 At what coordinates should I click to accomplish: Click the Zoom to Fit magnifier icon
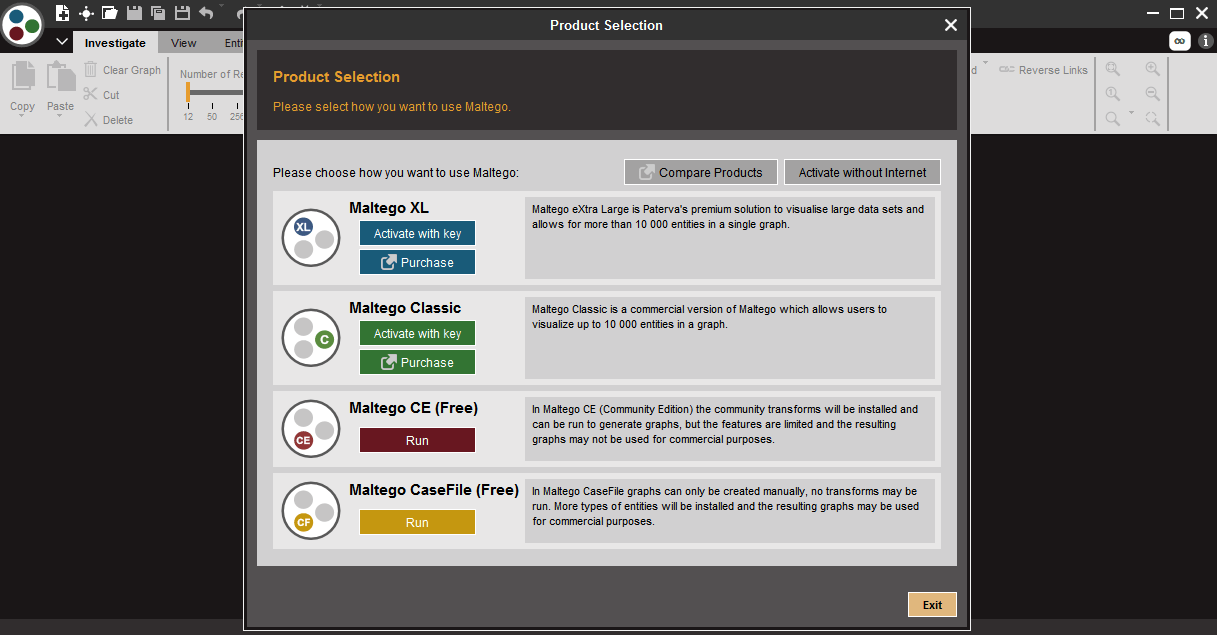click(x=1113, y=69)
